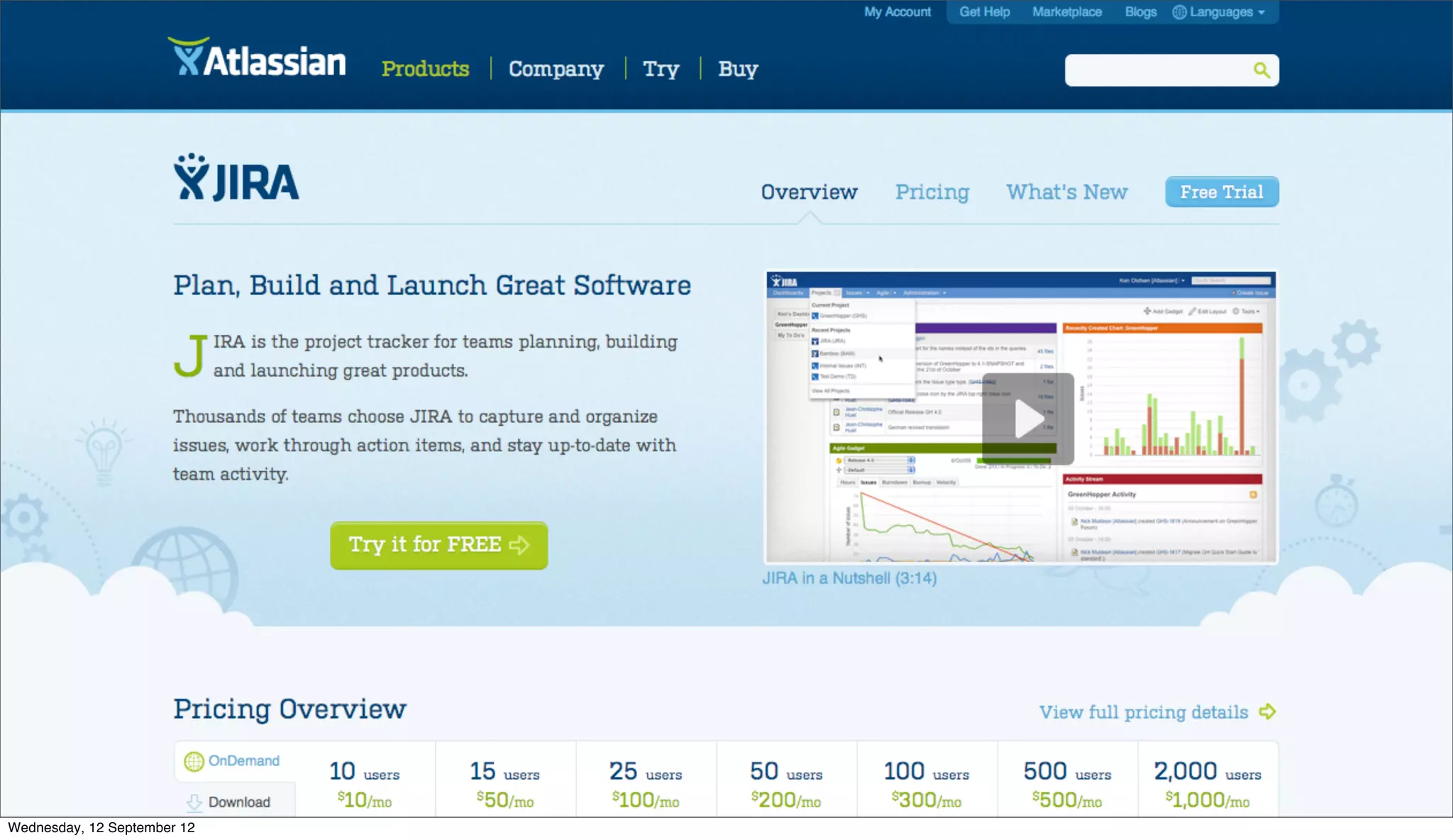Select the OnDemand pricing option
The height and width of the screenshot is (840, 1453).
(243, 761)
